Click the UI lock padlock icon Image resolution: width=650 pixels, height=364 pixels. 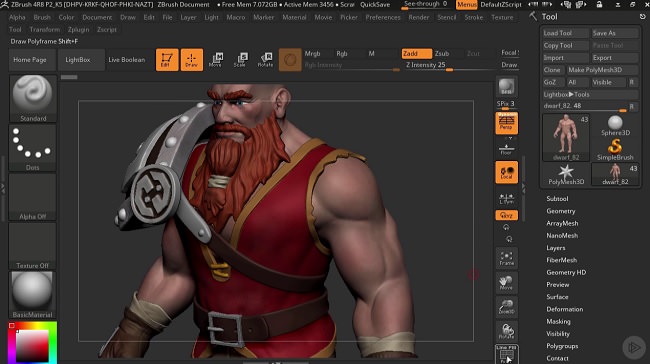pos(599,5)
